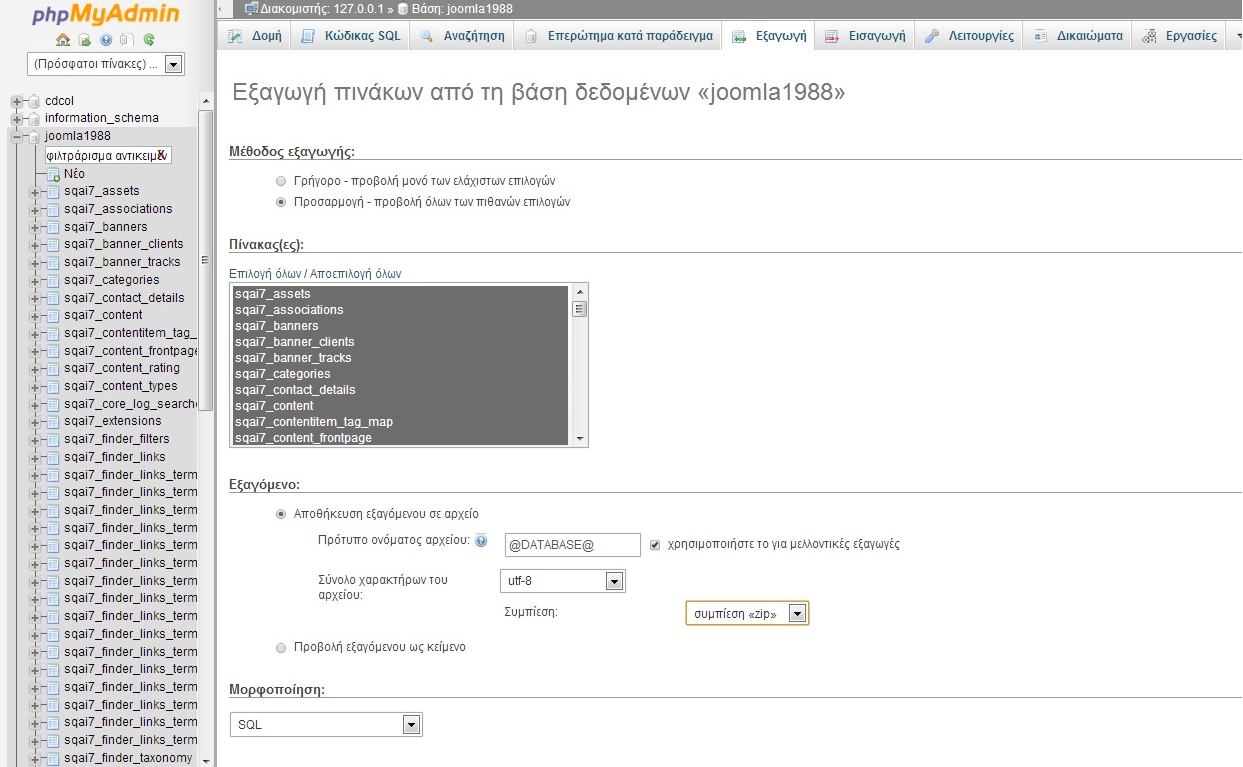Click the navigation tree vertical scrollbar

point(207,430)
